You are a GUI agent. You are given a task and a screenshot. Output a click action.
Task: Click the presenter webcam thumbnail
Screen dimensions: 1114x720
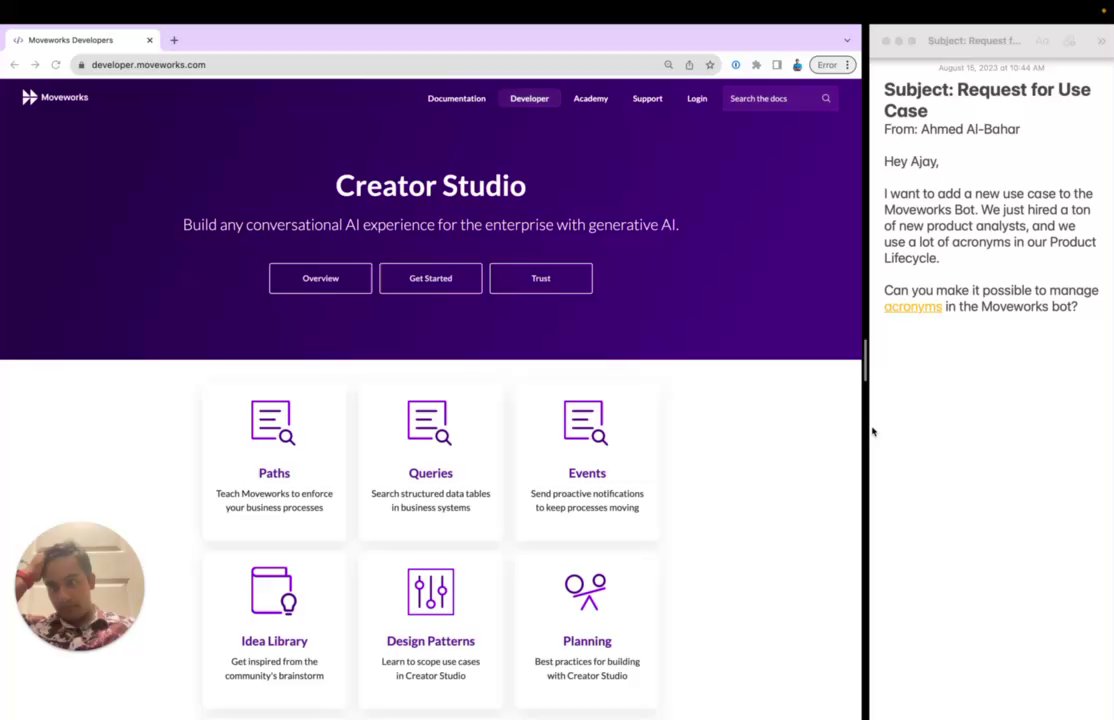[80, 587]
